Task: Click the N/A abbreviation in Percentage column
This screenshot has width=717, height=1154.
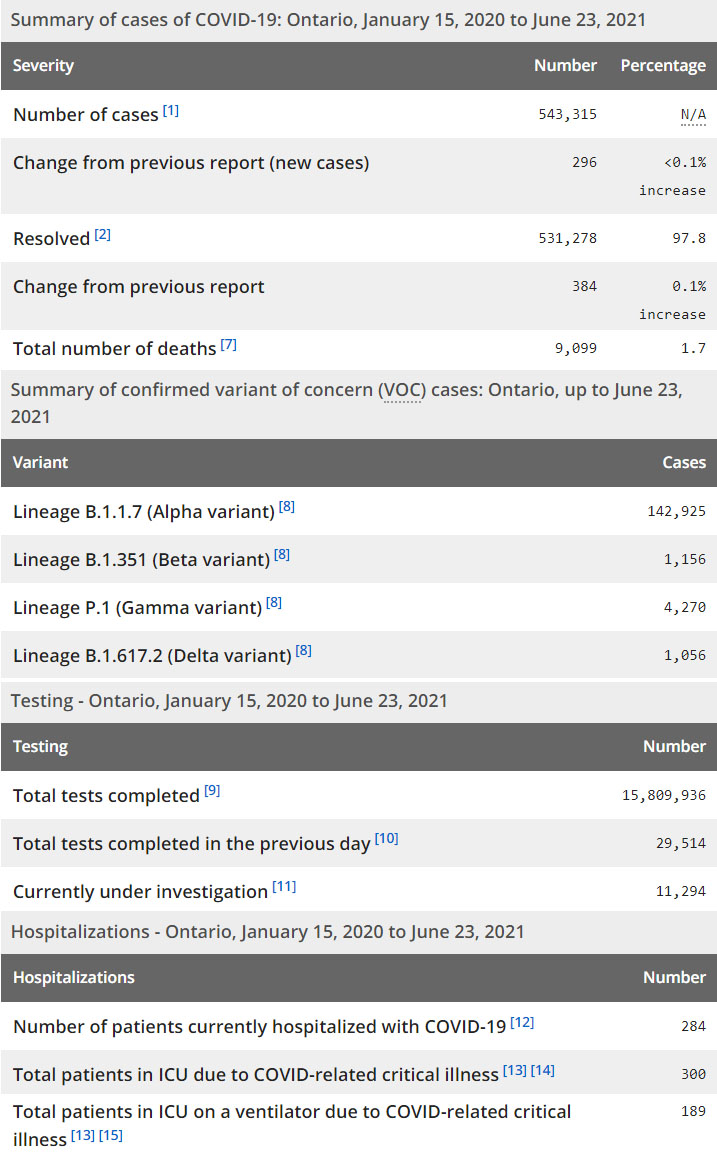Action: 693,115
